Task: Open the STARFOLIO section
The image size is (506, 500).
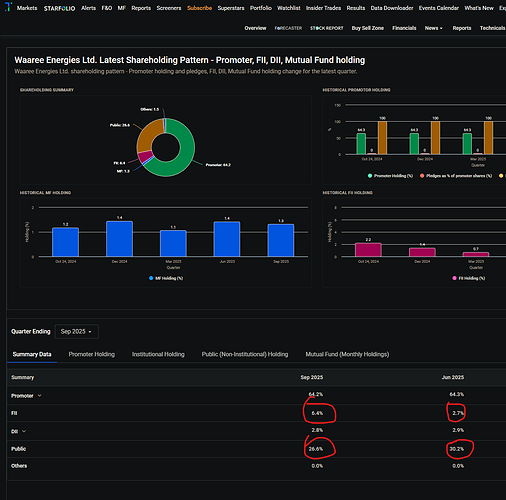Action: coord(59,8)
